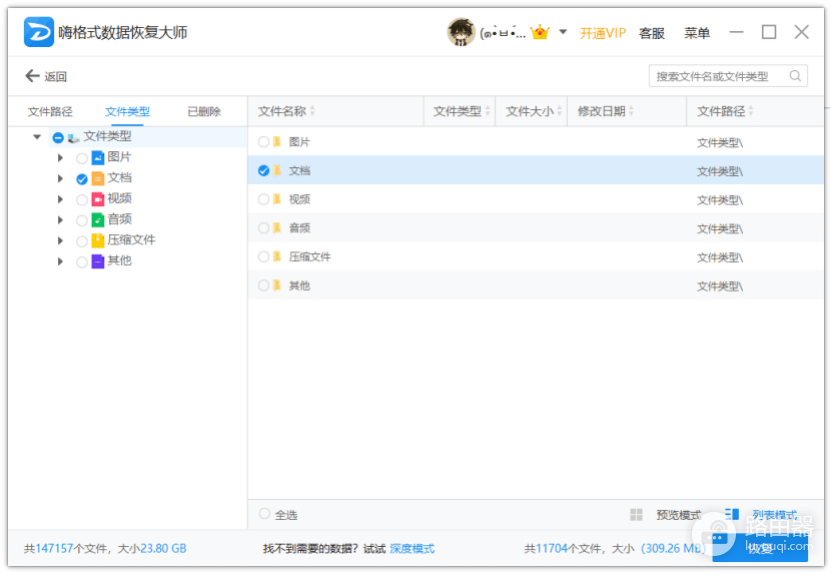
Task: Switch to 预览模式 view
Action: 679,515
